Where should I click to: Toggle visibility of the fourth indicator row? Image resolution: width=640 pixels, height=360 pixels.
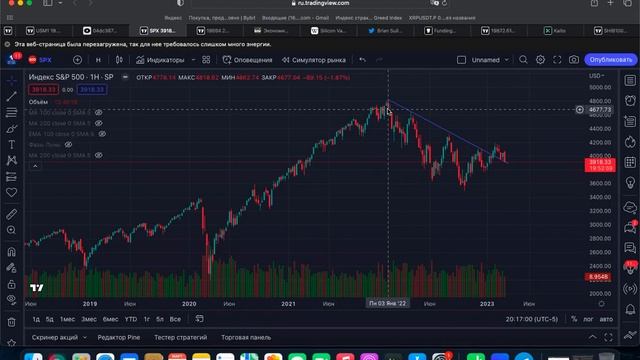[x=68, y=144]
